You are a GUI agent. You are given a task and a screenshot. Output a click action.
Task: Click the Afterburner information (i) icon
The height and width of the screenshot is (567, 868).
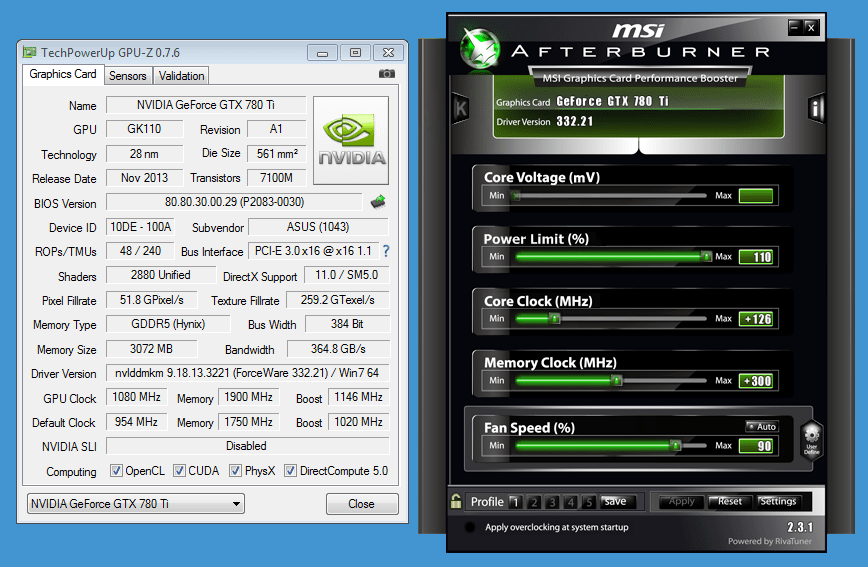tap(816, 108)
